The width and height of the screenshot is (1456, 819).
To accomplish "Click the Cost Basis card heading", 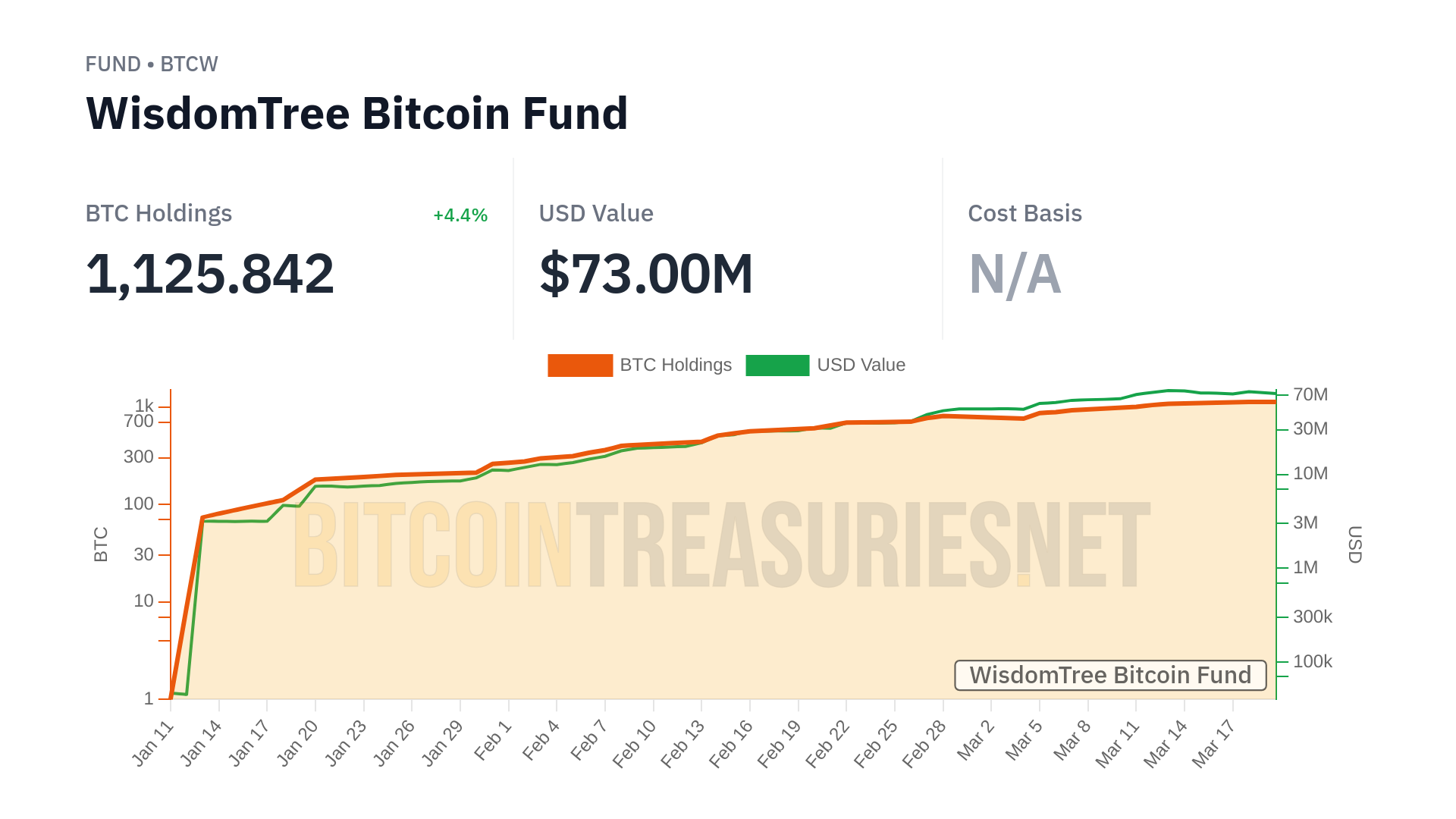I will [x=1025, y=214].
